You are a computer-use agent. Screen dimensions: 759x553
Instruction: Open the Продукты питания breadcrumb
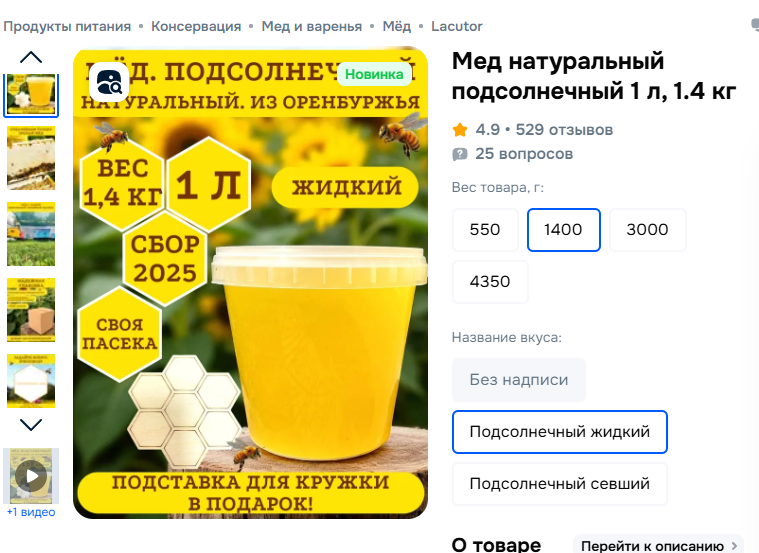(x=67, y=26)
